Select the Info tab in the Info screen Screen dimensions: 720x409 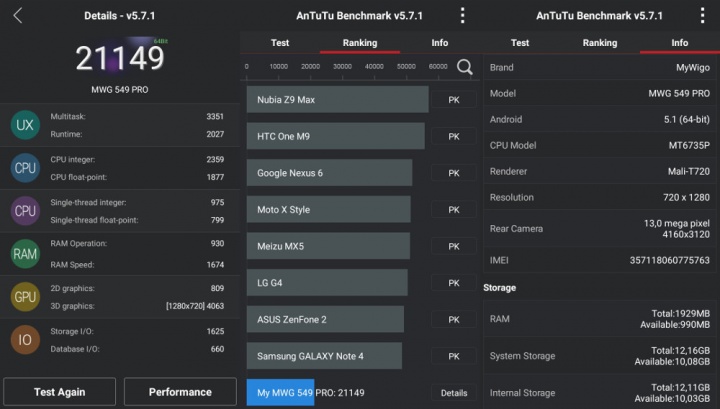click(x=680, y=43)
